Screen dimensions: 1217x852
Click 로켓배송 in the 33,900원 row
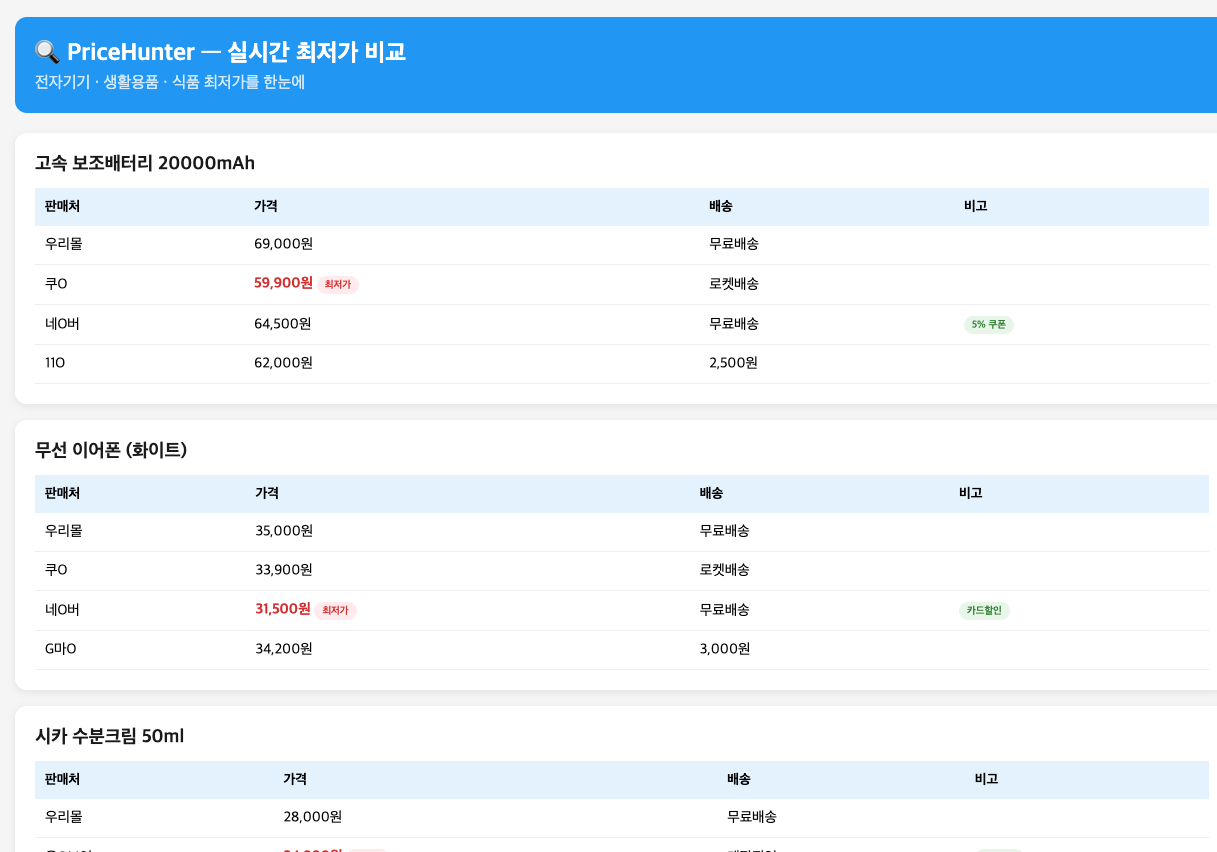725,570
